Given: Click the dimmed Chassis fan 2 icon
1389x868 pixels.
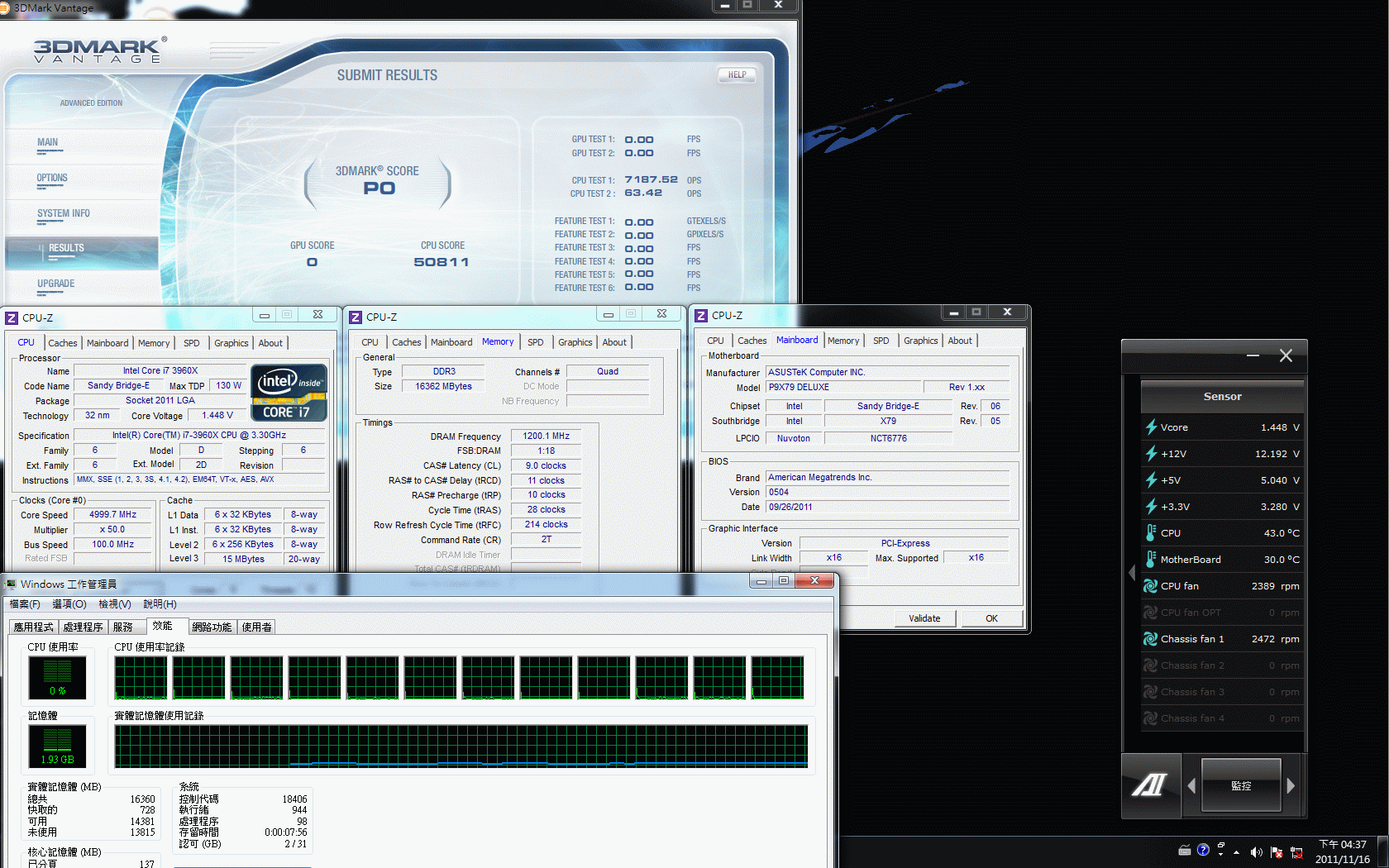Looking at the screenshot, I should point(1150,665).
